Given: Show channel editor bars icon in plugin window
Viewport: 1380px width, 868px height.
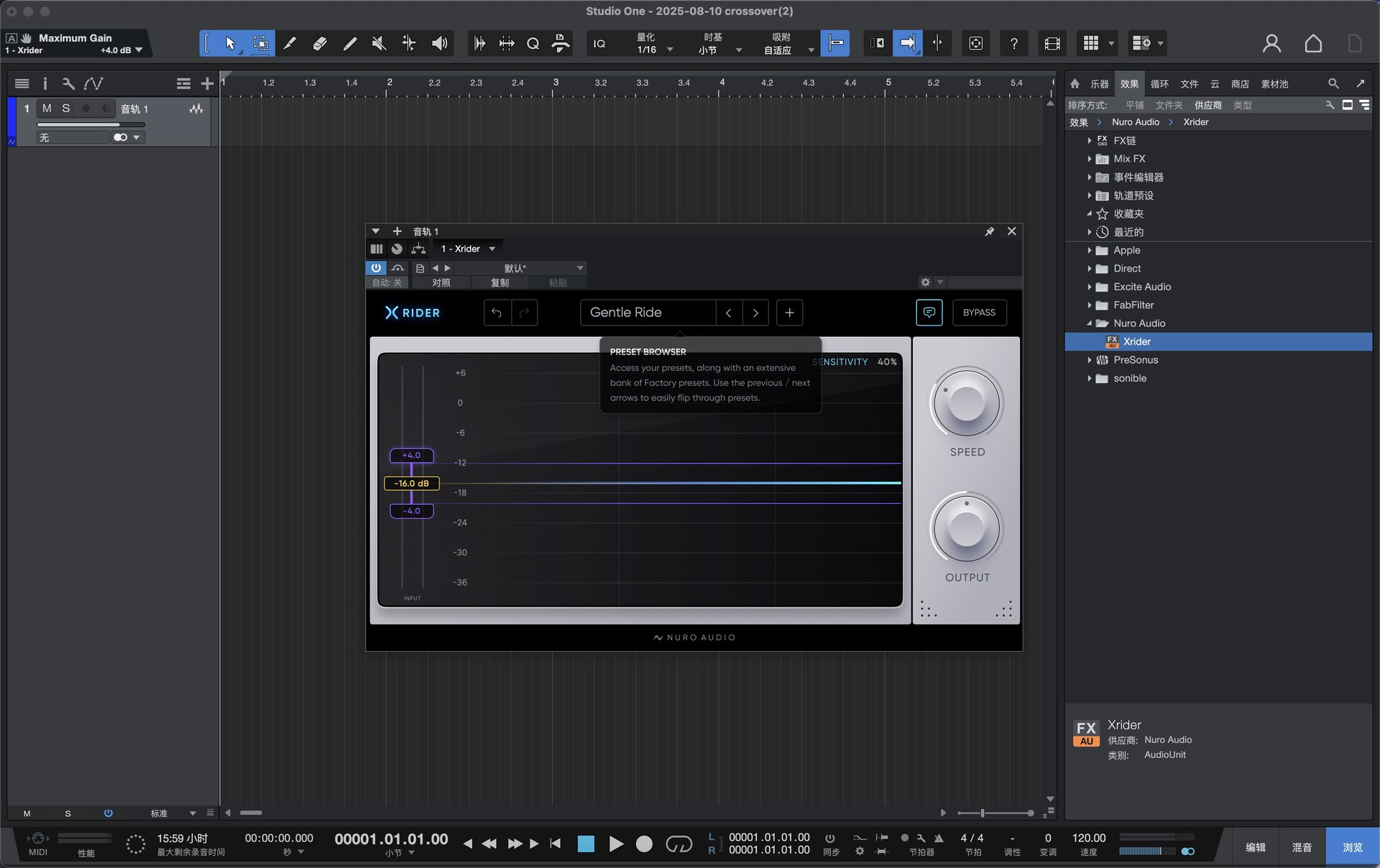Looking at the screenshot, I should 377,249.
